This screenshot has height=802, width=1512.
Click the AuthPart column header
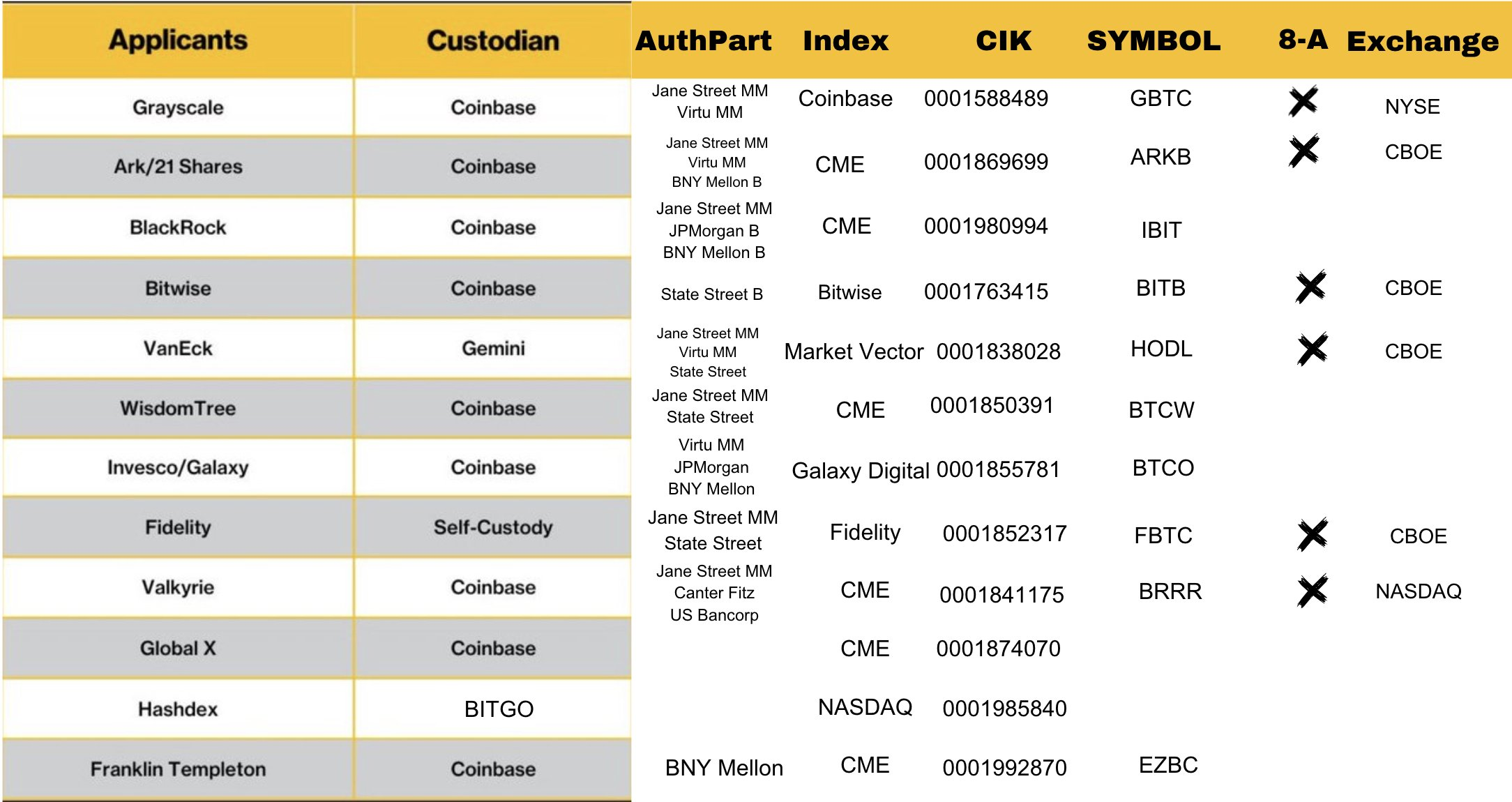pyautogui.click(x=703, y=40)
